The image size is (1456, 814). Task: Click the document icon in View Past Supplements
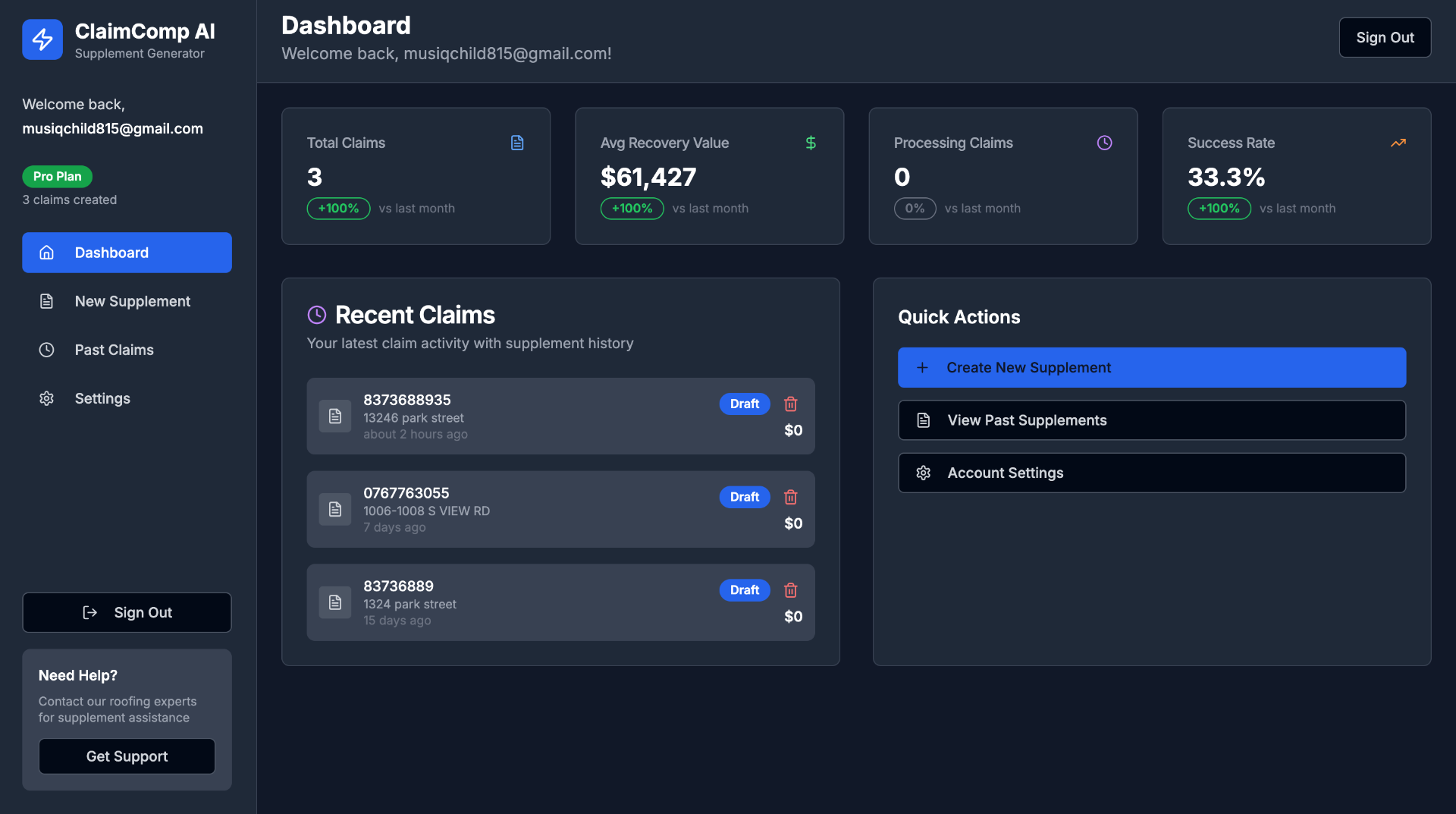[923, 420]
